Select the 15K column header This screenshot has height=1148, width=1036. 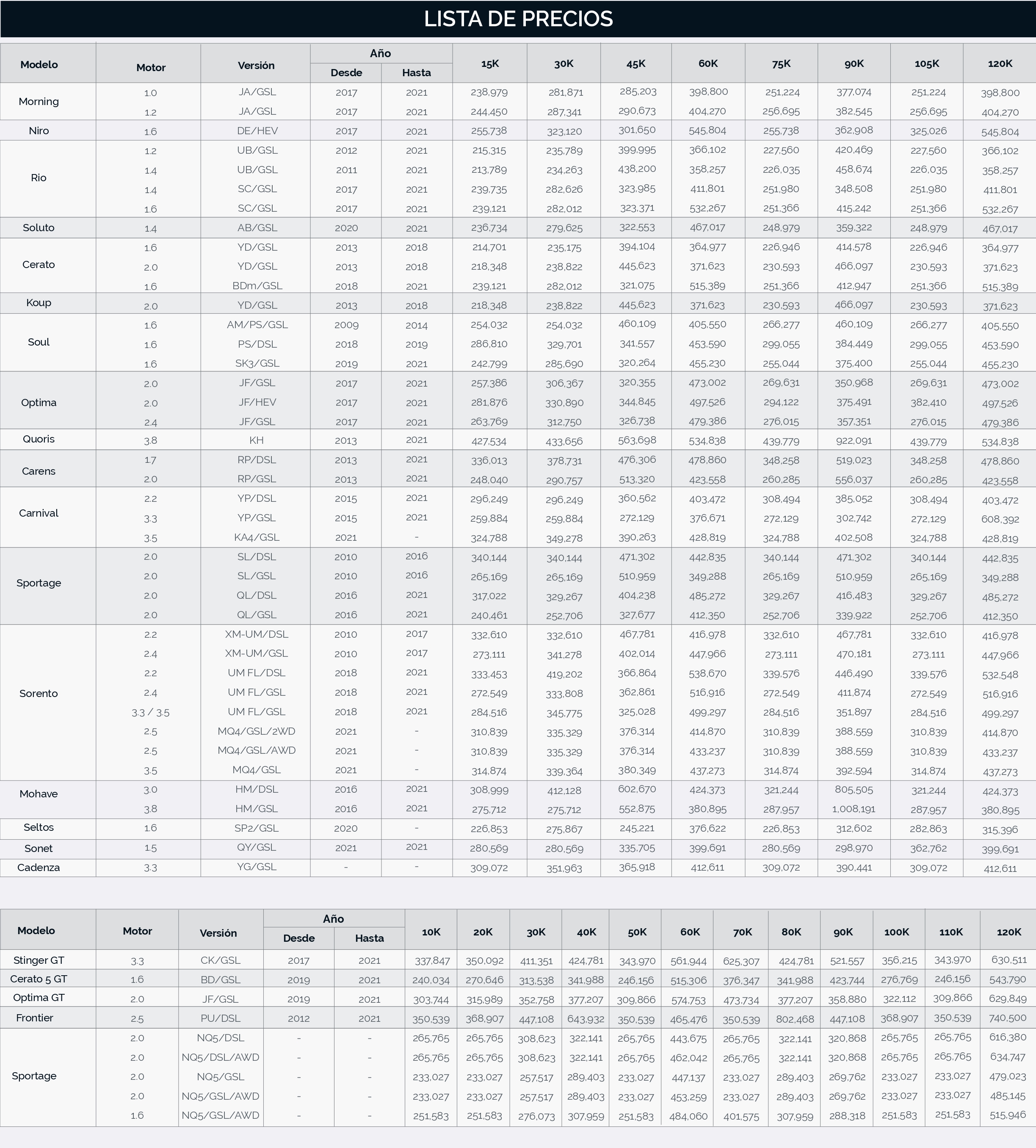489,64
